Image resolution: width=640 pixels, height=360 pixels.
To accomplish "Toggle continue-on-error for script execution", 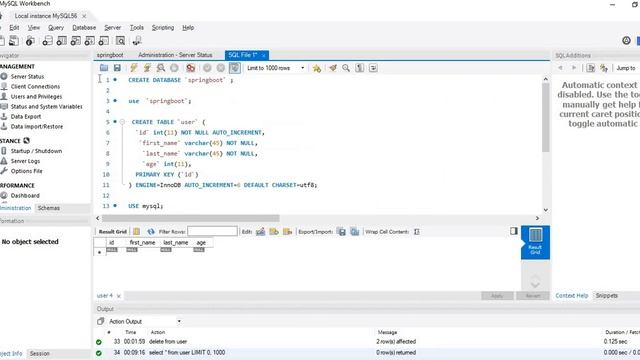I will click(x=191, y=68).
